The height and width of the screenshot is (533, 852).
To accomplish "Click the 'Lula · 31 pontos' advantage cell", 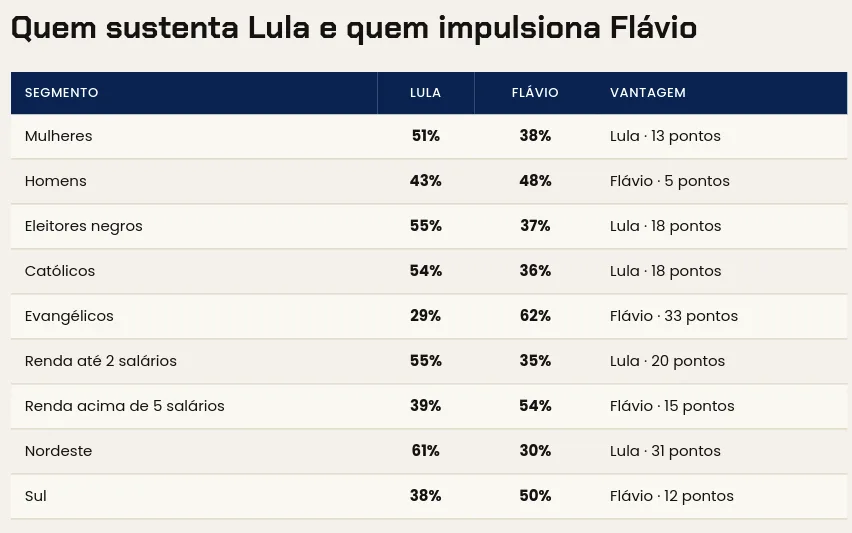I will (665, 451).
